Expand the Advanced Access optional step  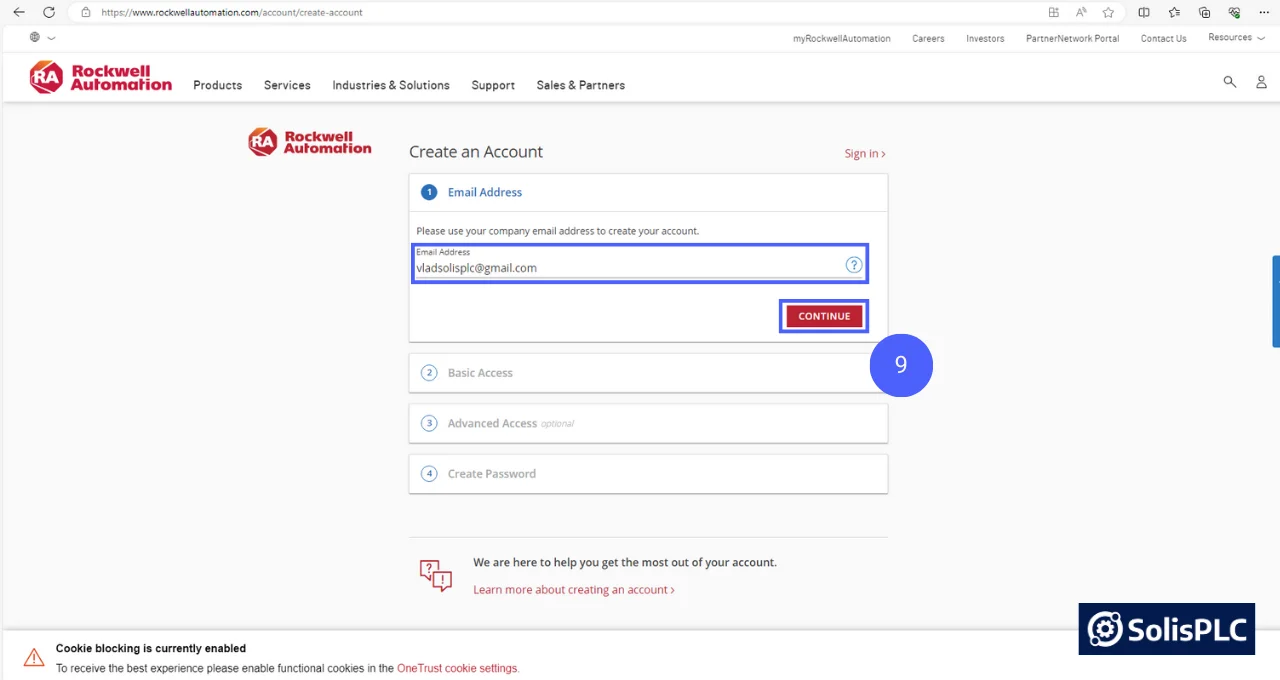(648, 423)
